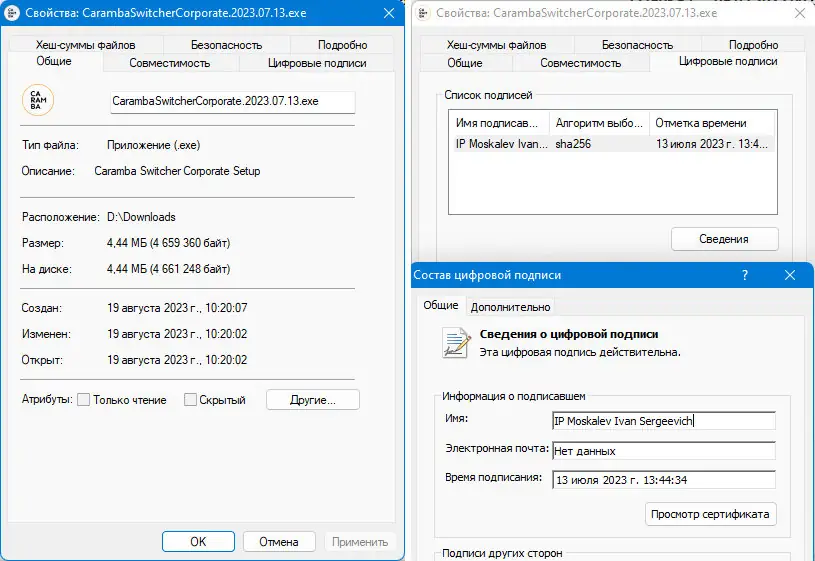Screen dimensions: 815x561
Task: Click the help question mark in signature dialog
Action: coord(745,275)
